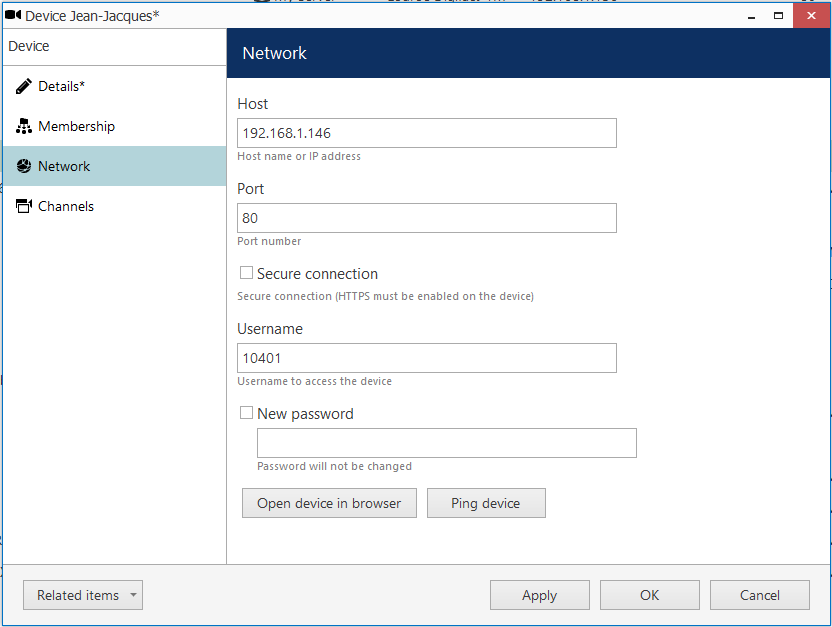The height and width of the screenshot is (627, 832).
Task: Select the Username text field
Action: pos(427,358)
